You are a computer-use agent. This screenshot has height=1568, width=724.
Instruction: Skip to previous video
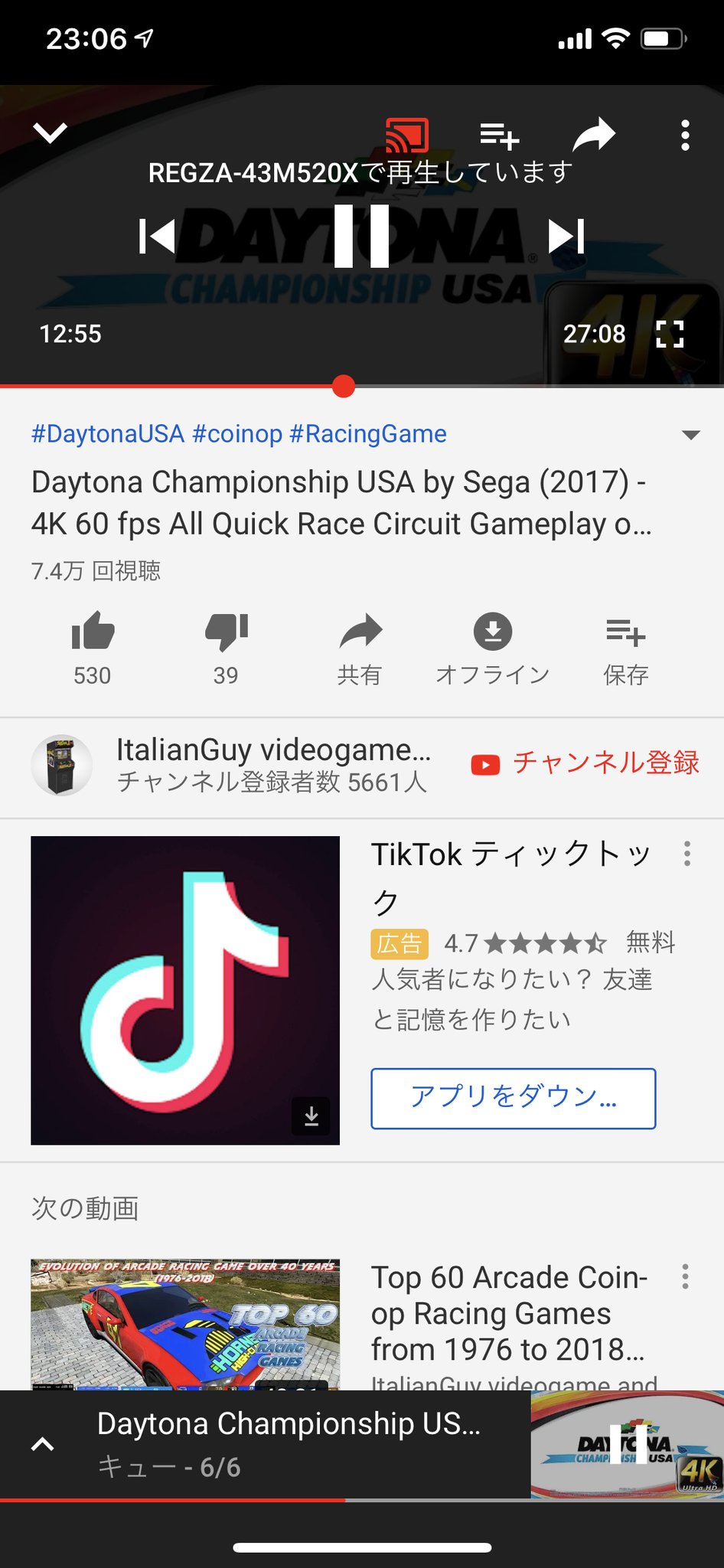tap(158, 236)
